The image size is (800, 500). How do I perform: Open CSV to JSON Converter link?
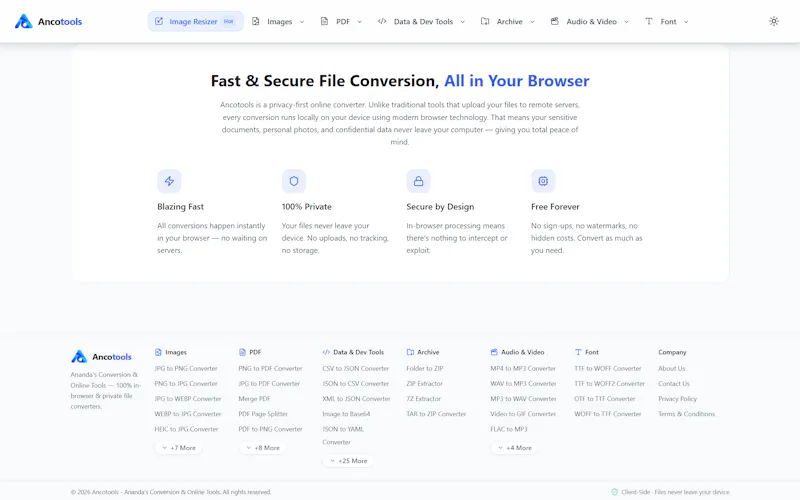(x=356, y=368)
